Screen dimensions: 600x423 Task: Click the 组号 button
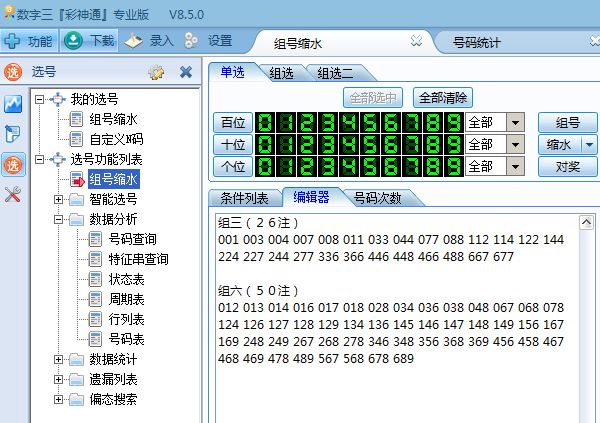click(567, 123)
